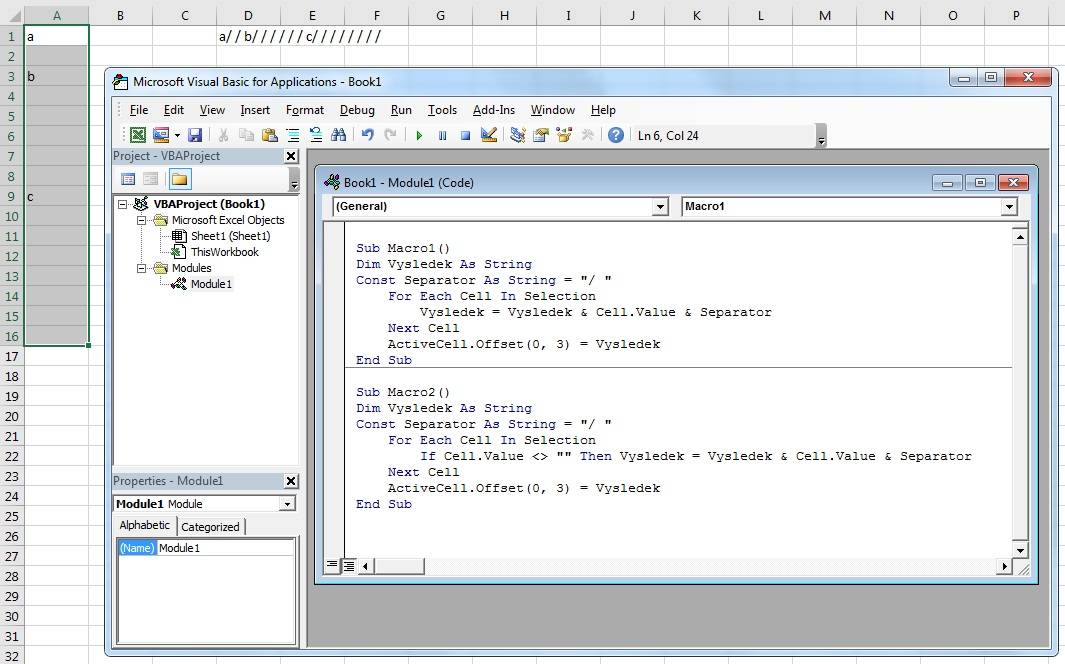Open the Format menu
The height and width of the screenshot is (664, 1065).
tap(304, 110)
